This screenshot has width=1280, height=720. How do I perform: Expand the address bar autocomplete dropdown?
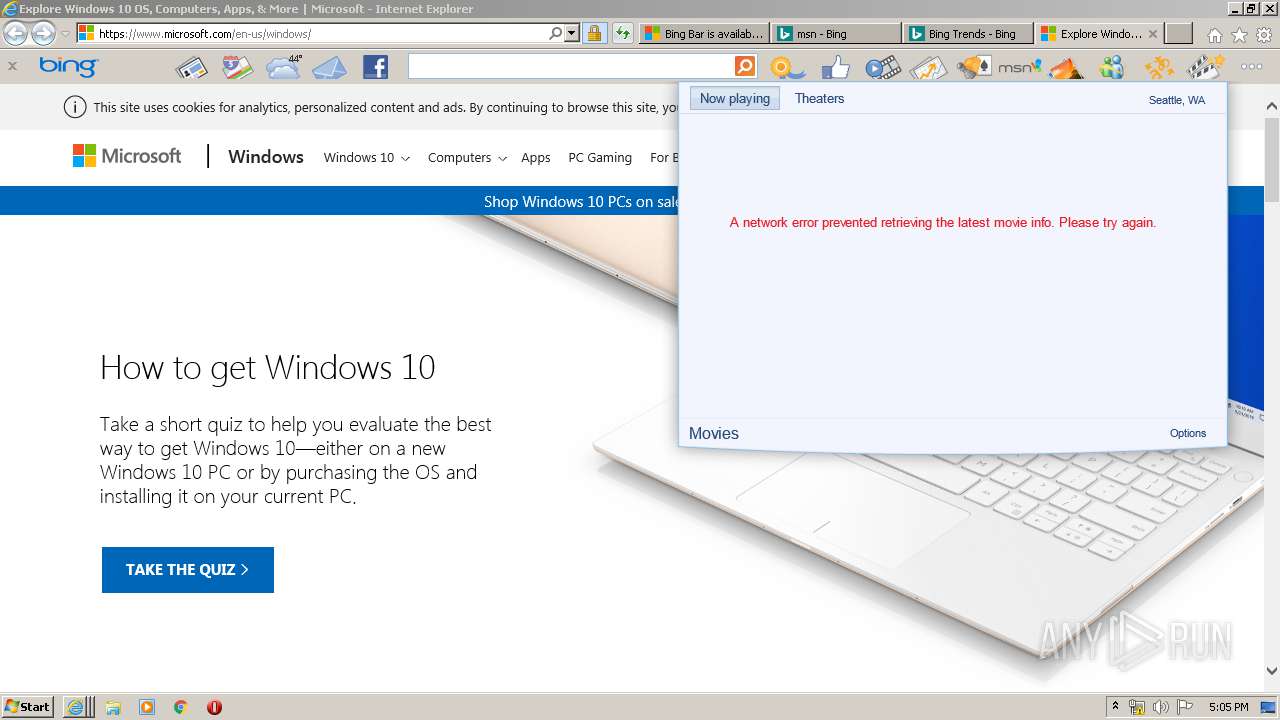572,33
